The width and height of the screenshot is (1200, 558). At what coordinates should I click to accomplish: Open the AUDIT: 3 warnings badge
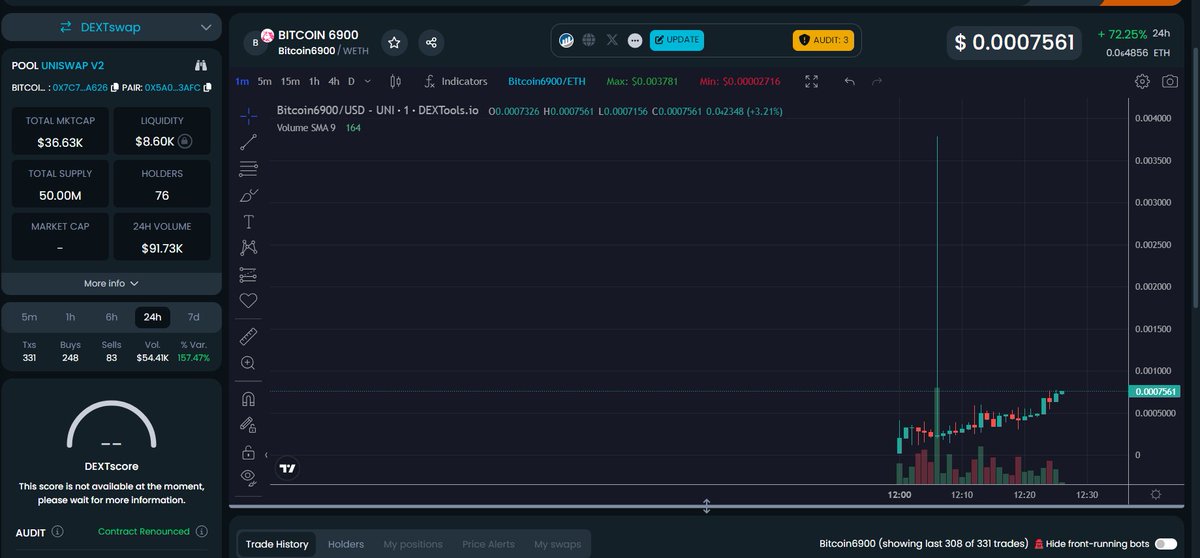tap(824, 40)
